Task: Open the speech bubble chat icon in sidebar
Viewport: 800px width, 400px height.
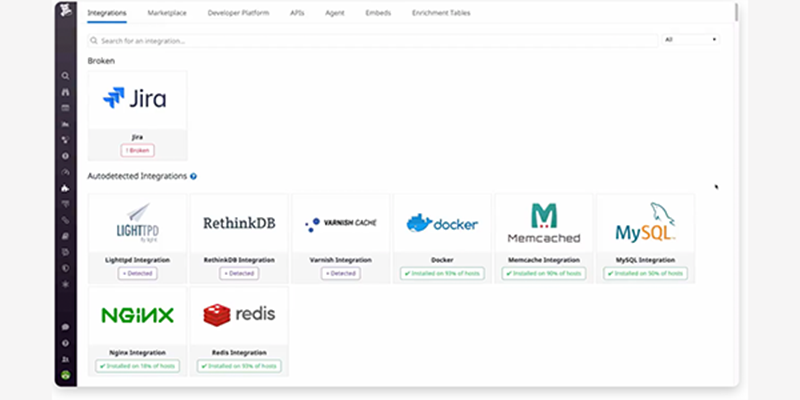Action: [x=65, y=327]
